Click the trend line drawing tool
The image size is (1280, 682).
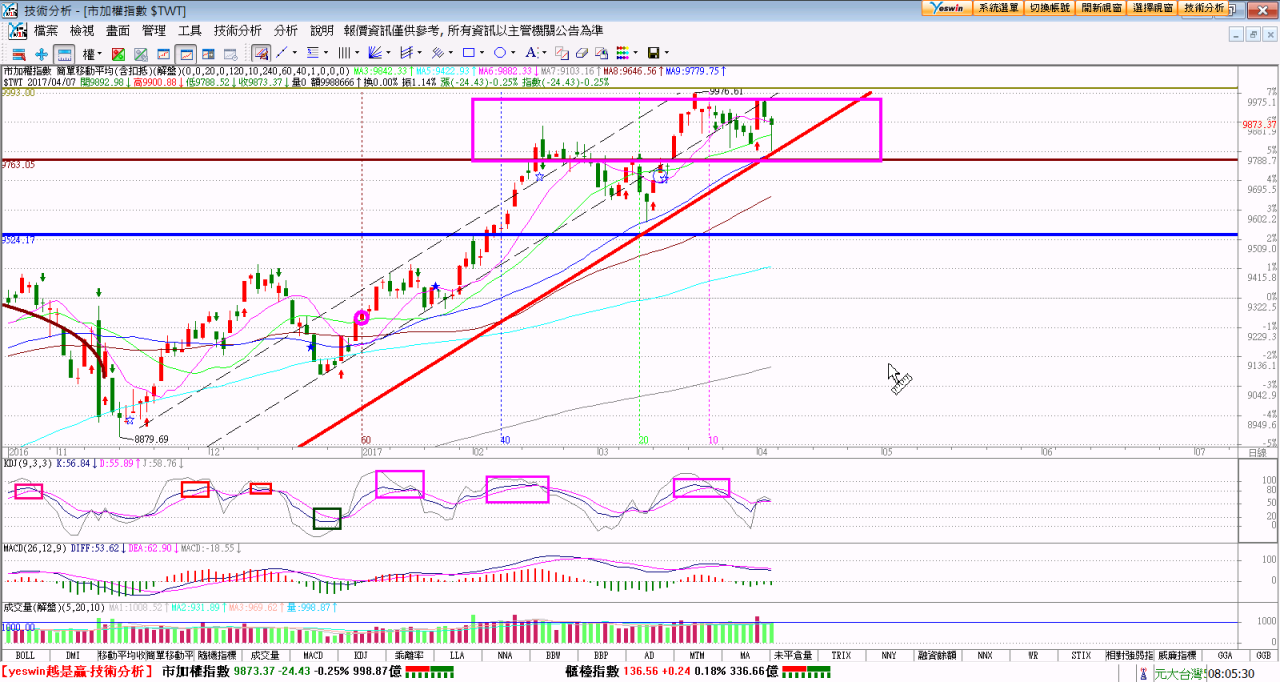(281, 53)
